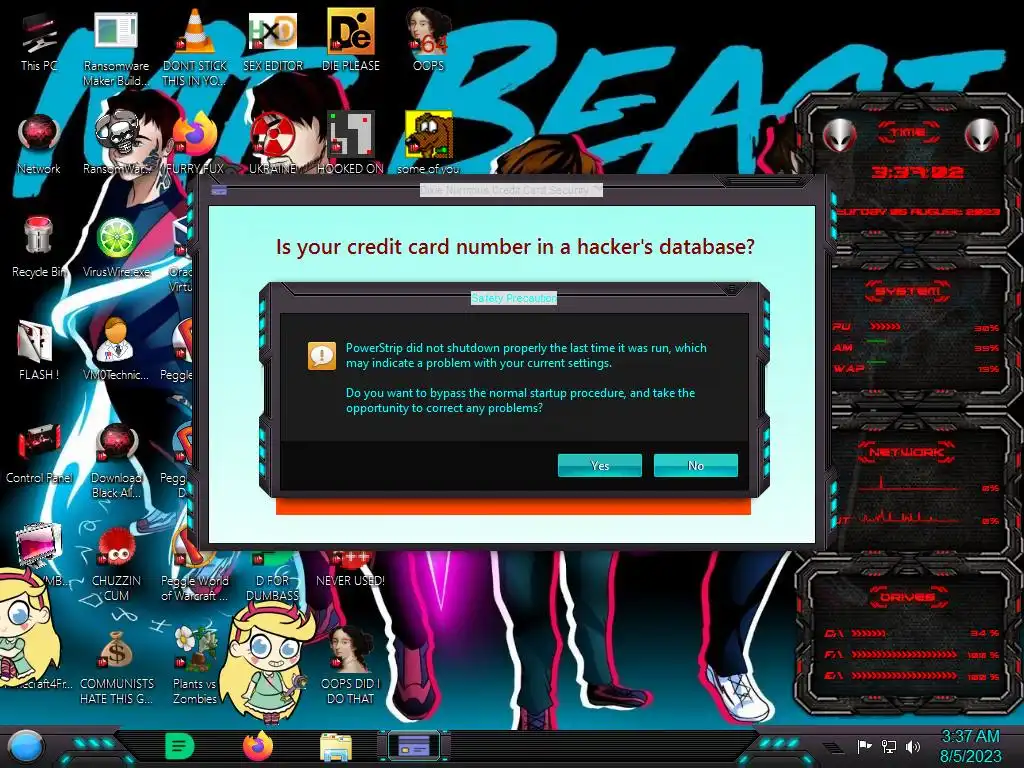
Task: Click the DRIVES gadget panel header
Action: click(x=908, y=597)
